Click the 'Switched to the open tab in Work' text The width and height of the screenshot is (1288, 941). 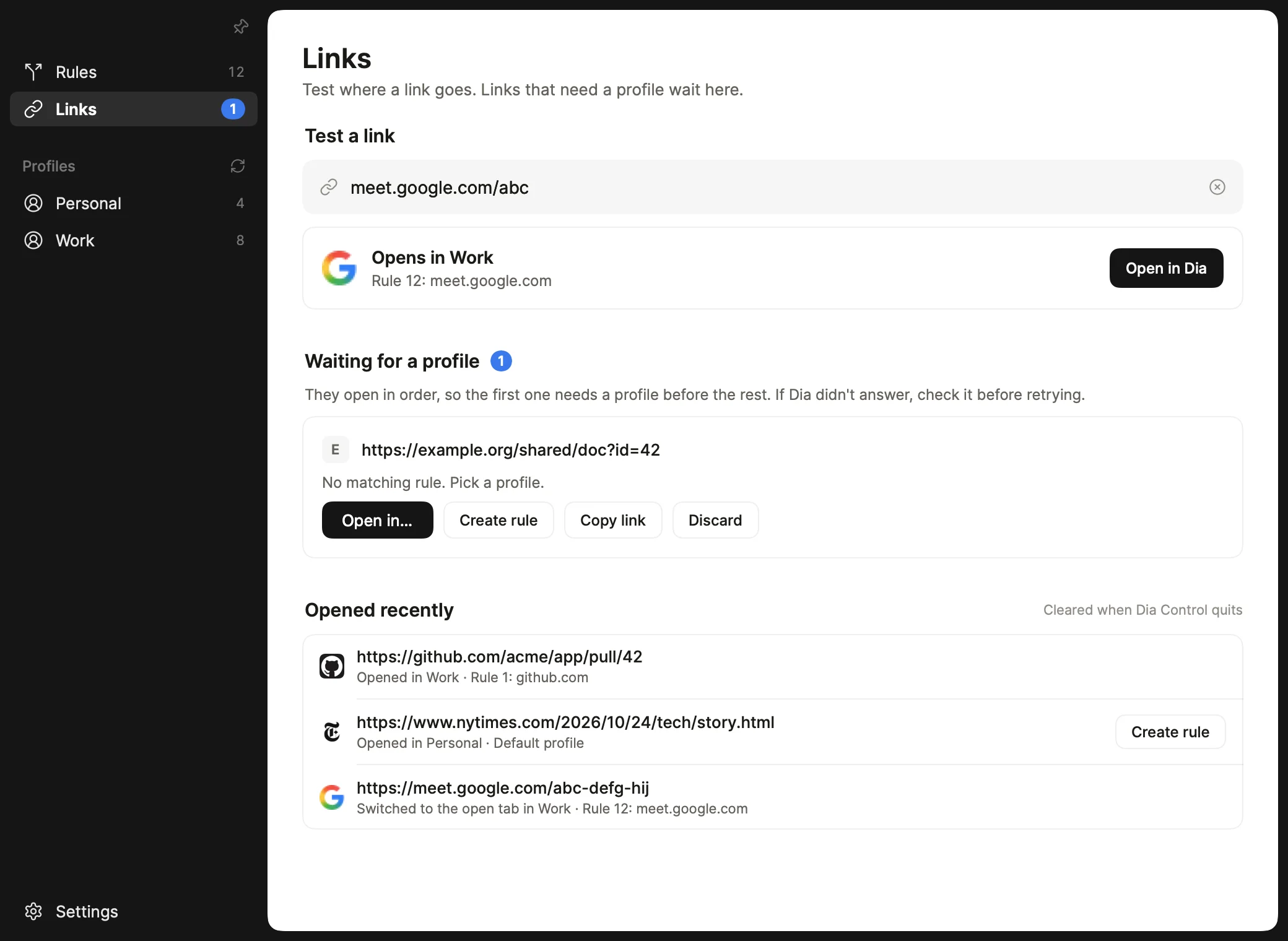[464, 809]
